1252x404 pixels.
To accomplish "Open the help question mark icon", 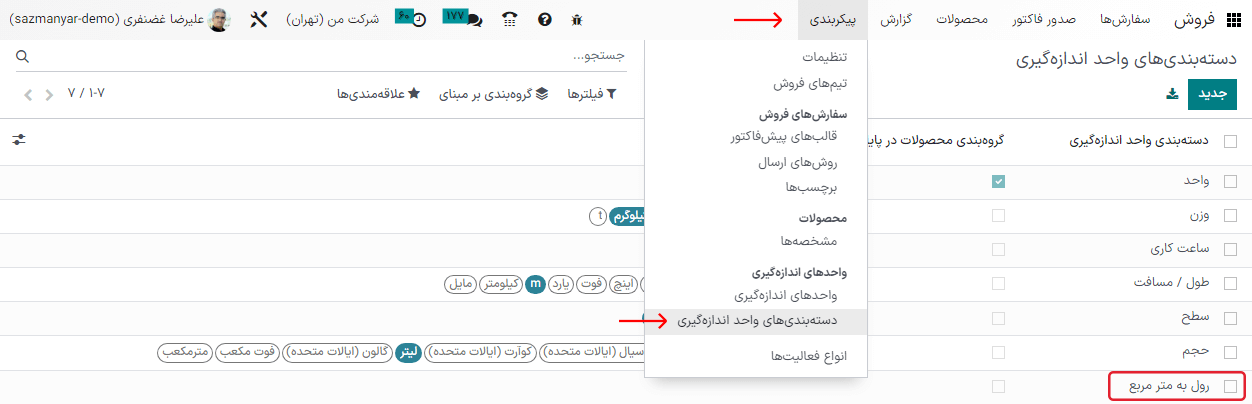I will 544,19.
